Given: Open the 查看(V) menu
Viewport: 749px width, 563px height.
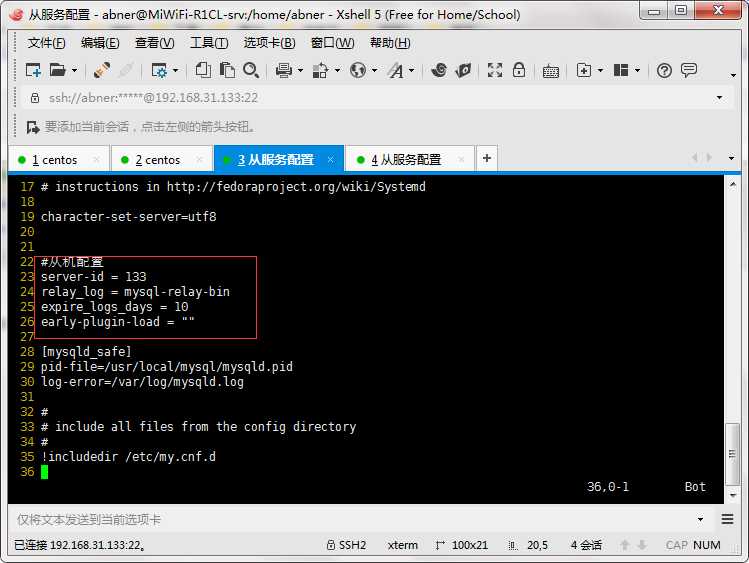Looking at the screenshot, I should click(x=154, y=43).
